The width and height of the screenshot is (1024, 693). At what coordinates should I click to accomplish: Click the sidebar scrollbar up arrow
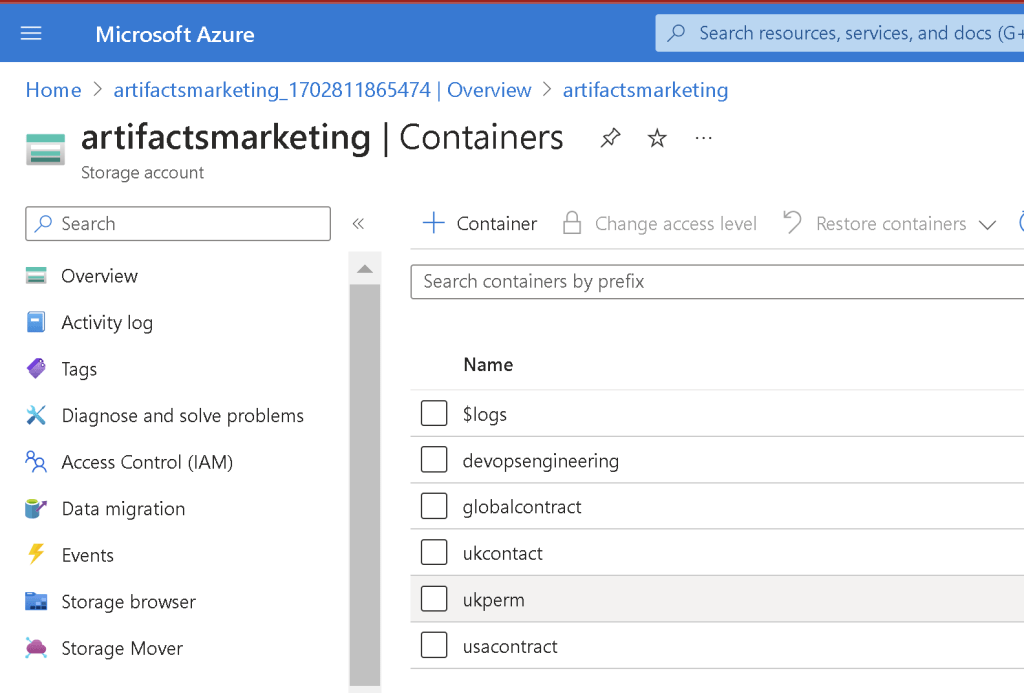[x=365, y=268]
